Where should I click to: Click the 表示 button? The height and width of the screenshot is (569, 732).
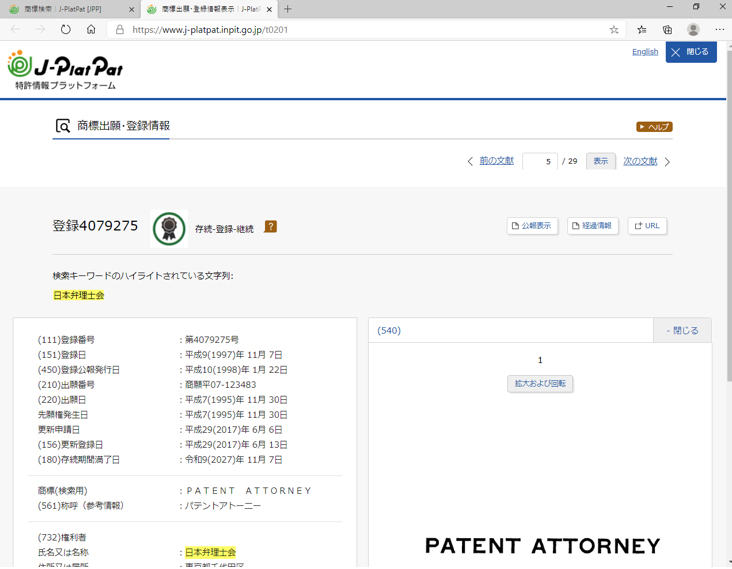point(601,161)
